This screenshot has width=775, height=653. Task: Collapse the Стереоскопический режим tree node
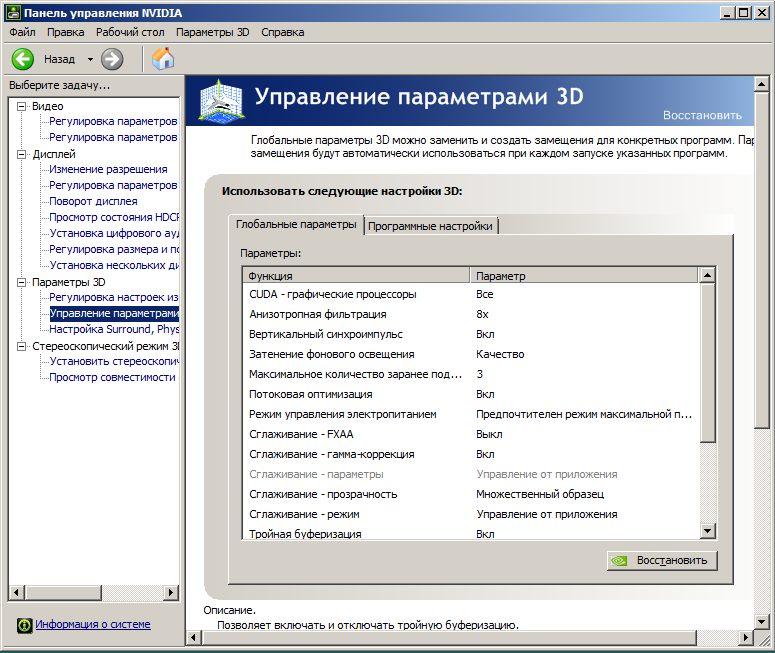pos(21,346)
